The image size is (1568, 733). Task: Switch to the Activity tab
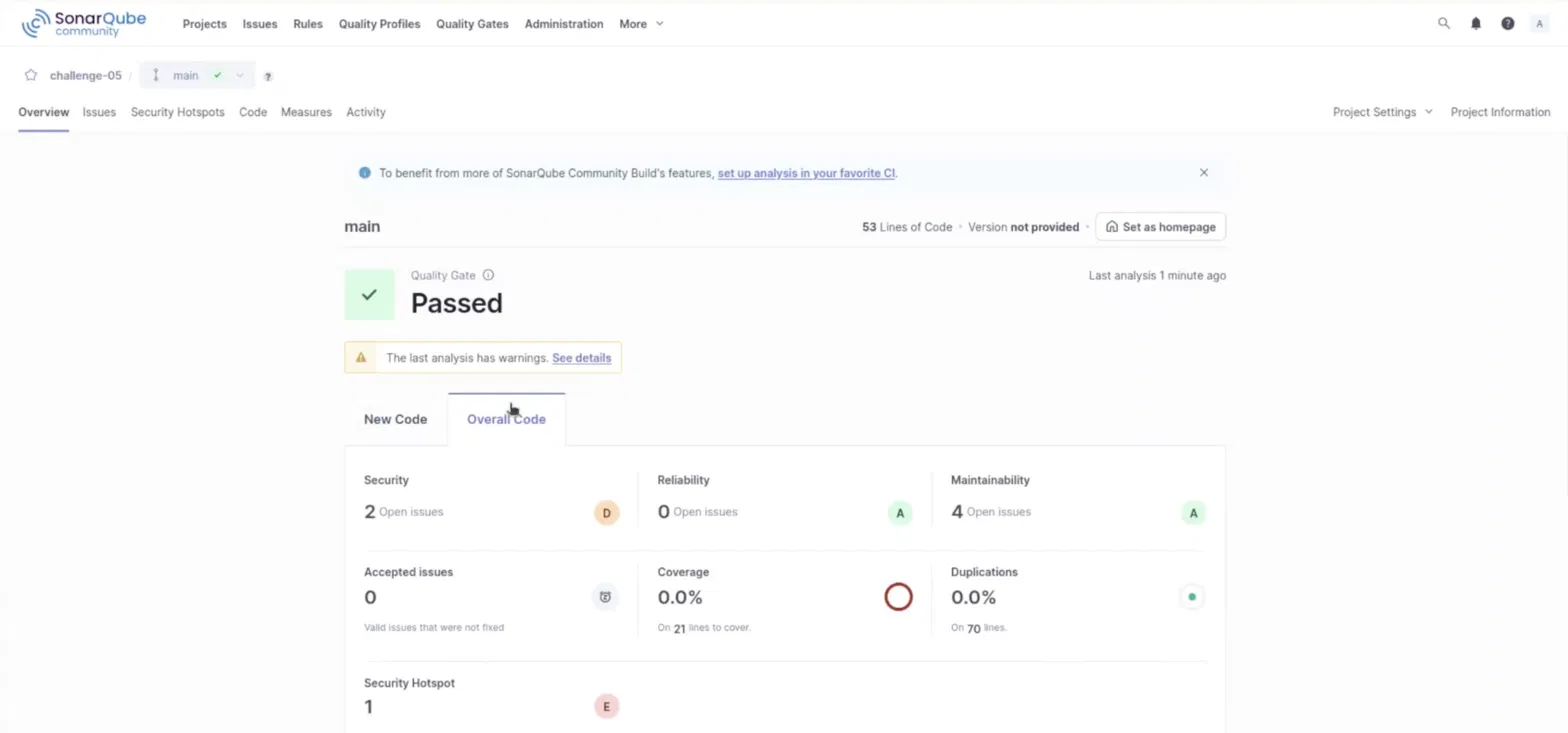pyautogui.click(x=366, y=112)
